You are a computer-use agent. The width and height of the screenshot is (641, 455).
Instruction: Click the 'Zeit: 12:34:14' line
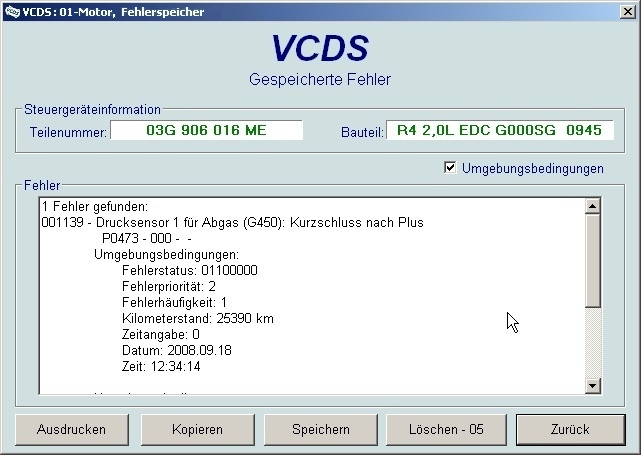point(161,366)
